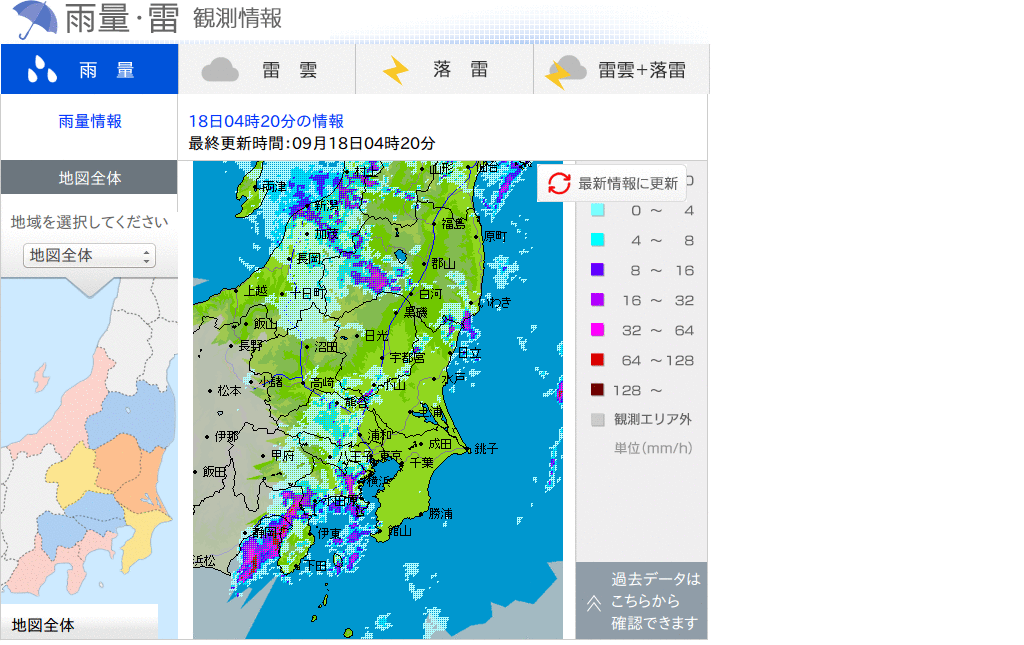
Task: Click the 観測エリア外 gray swatch
Action: pyautogui.click(x=598, y=420)
